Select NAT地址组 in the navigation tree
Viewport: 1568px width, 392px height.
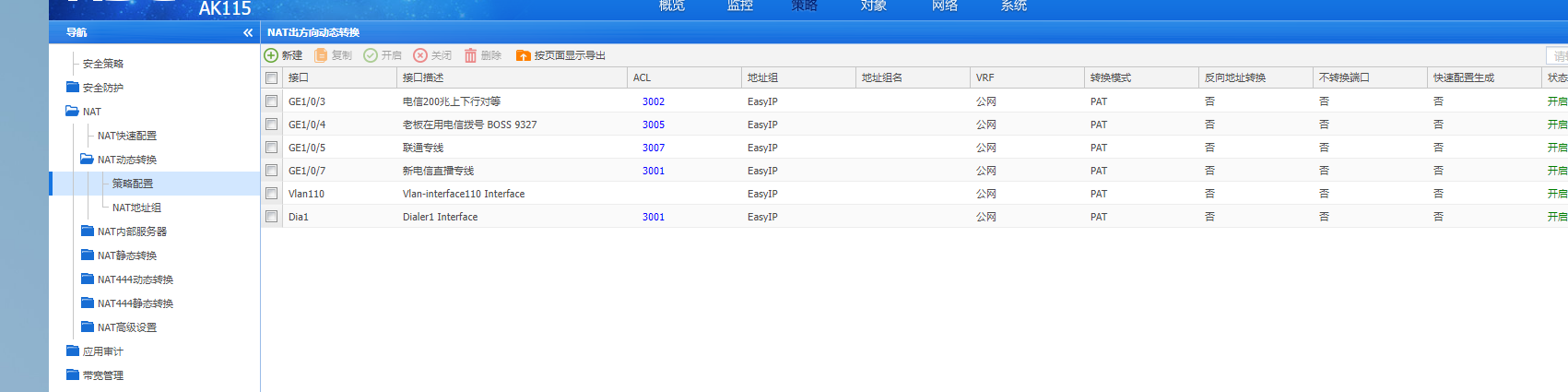coord(136,208)
